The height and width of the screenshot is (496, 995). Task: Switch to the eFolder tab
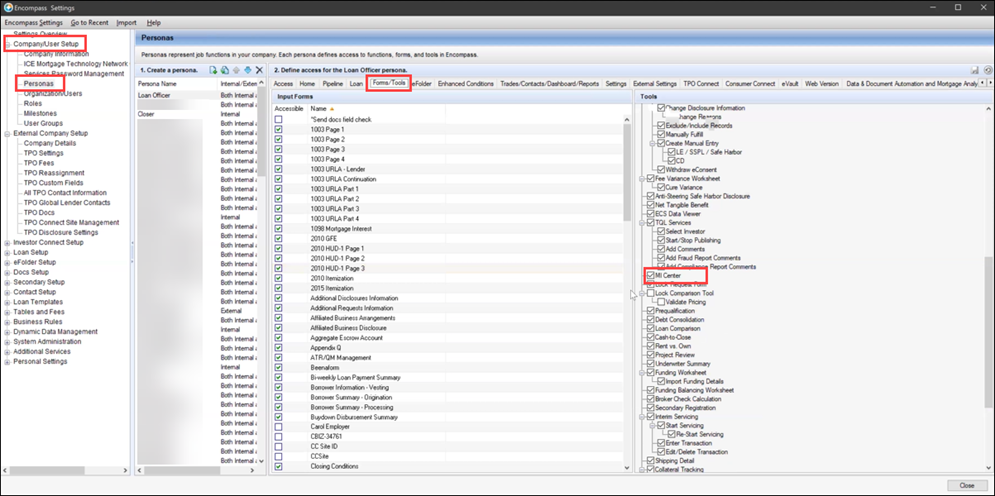click(421, 83)
